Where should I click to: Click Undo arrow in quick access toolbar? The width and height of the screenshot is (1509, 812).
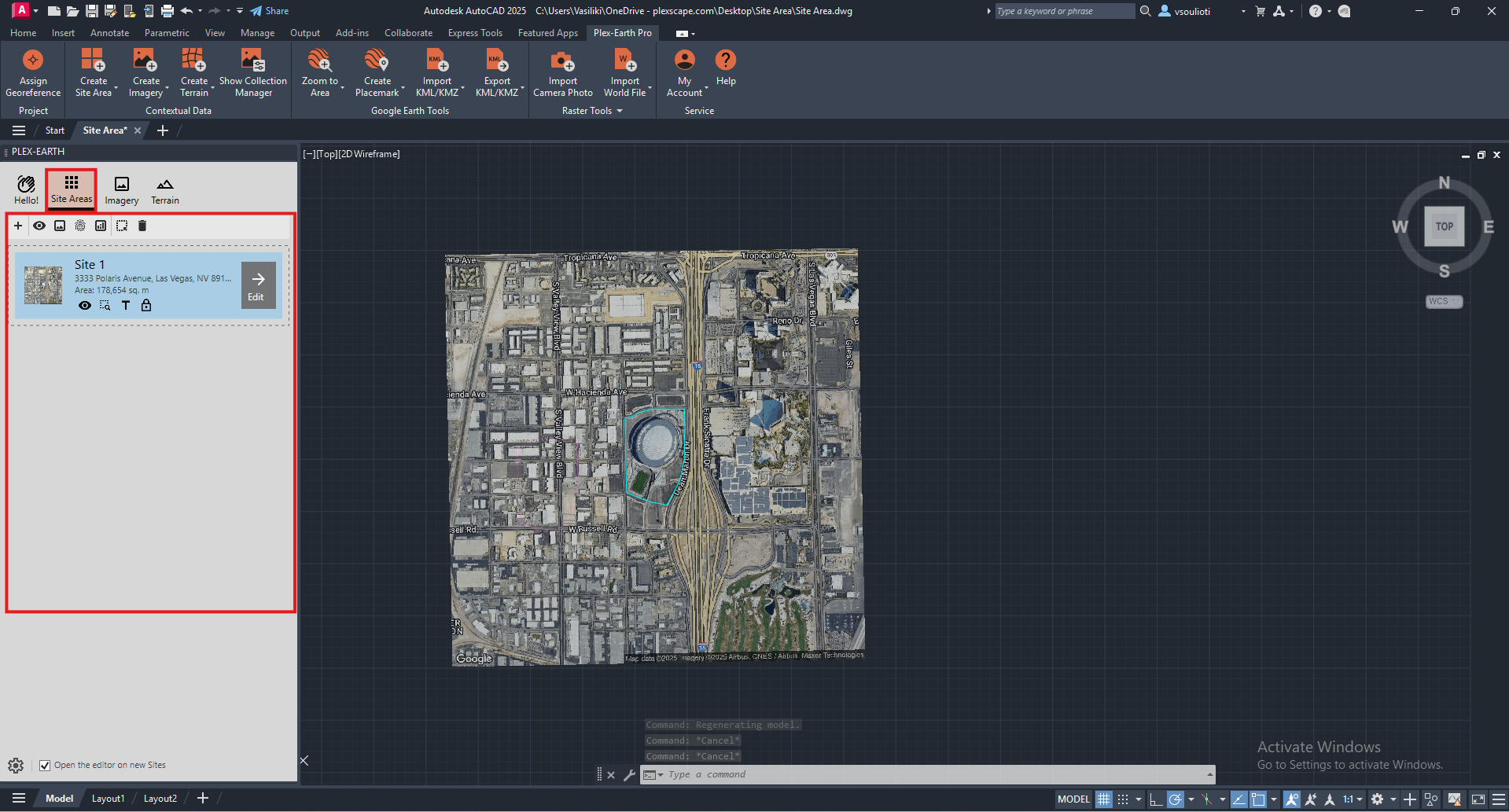(186, 11)
